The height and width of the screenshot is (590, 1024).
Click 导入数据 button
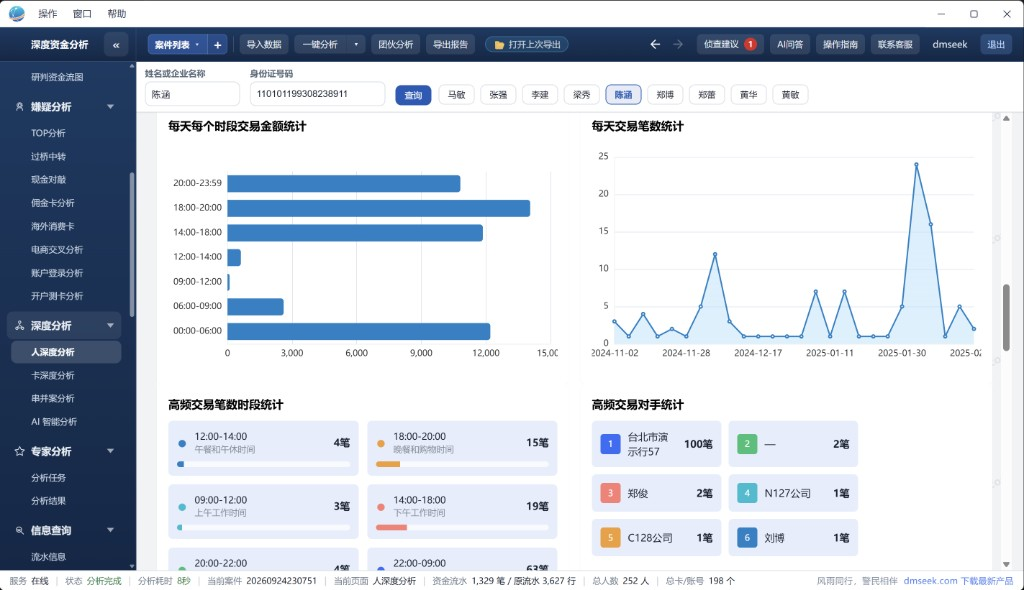(264, 44)
